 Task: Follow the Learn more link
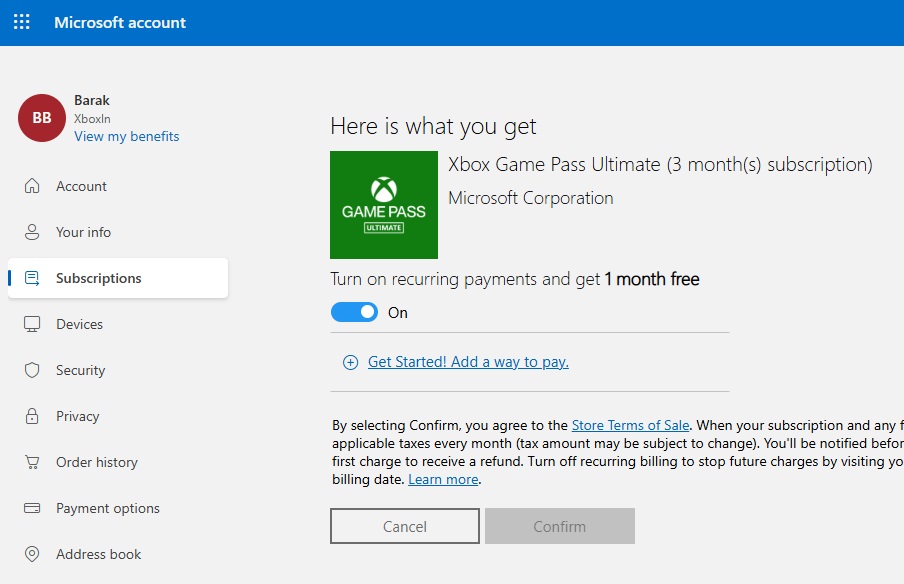pyautogui.click(x=443, y=479)
